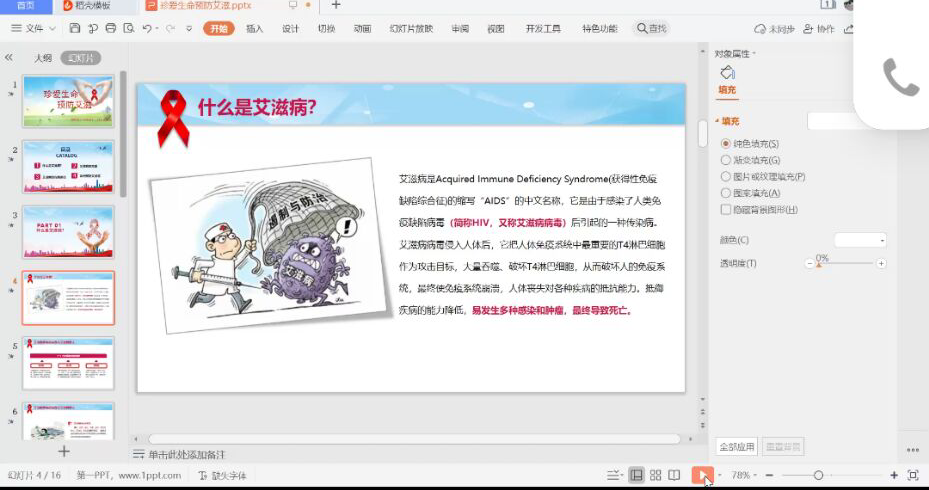Click the Save icon in the toolbar
Viewport: 929px width, 490px height.
coord(76,29)
